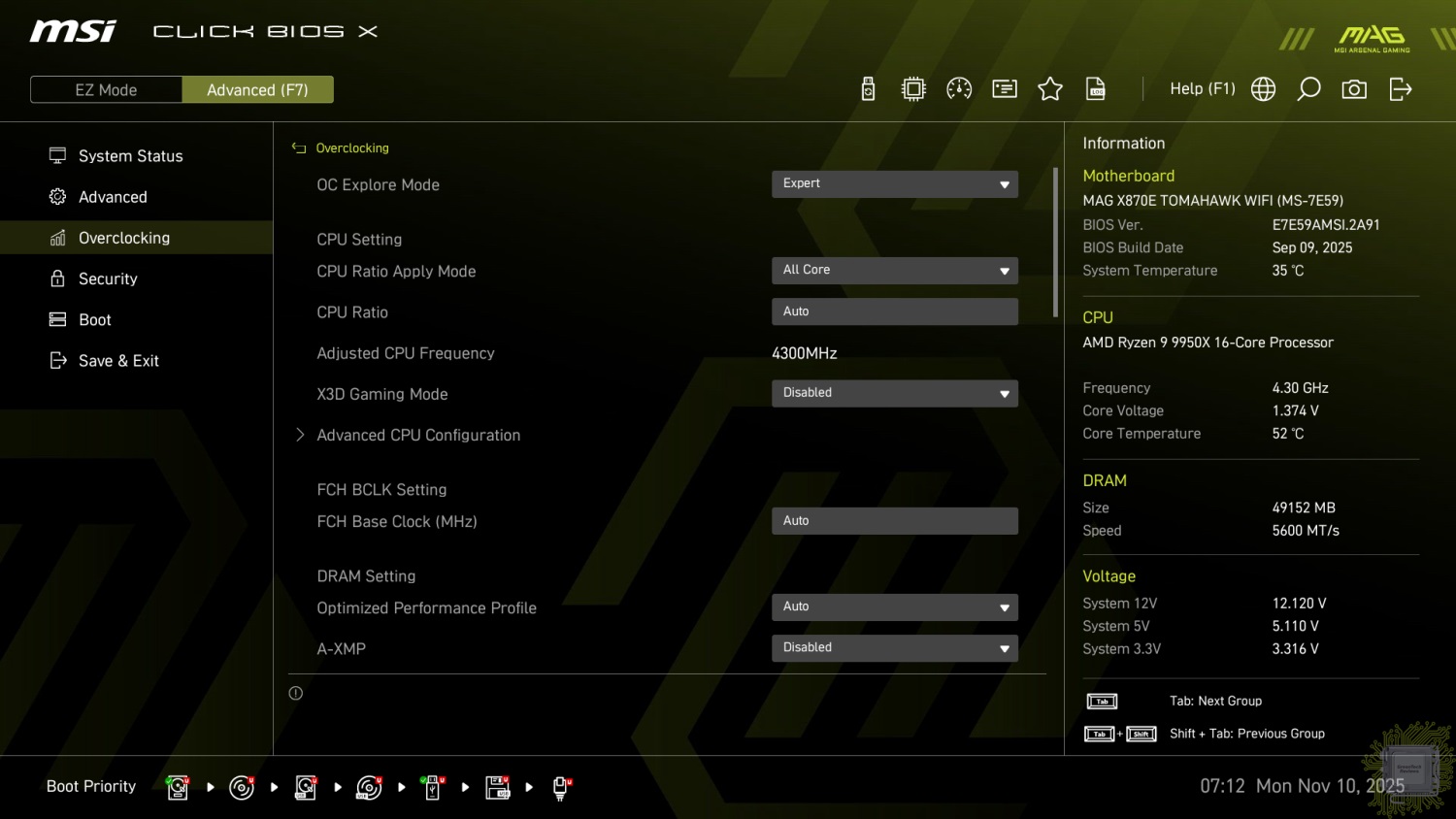Select network boot device in Boot Priority
The image size is (1456, 819).
point(560,787)
